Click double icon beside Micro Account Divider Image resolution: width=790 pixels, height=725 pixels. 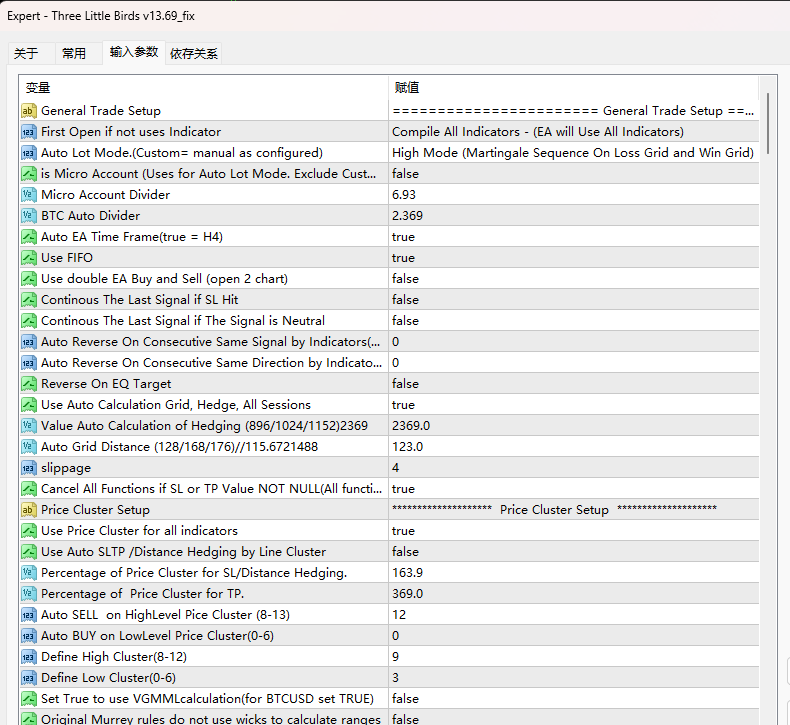(29, 195)
